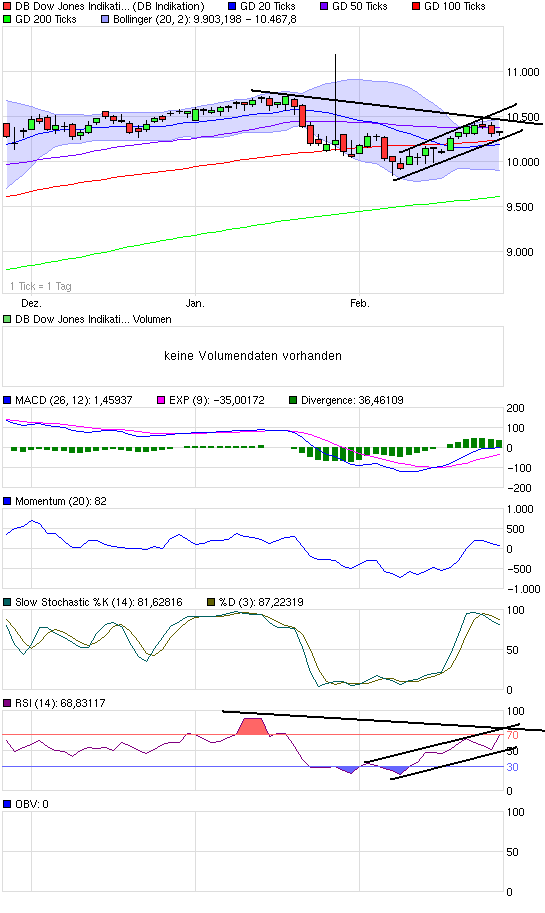This screenshot has height=913, width=545.
Task: Click the purple GD 50 Ticks swatch
Action: tap(324, 6)
